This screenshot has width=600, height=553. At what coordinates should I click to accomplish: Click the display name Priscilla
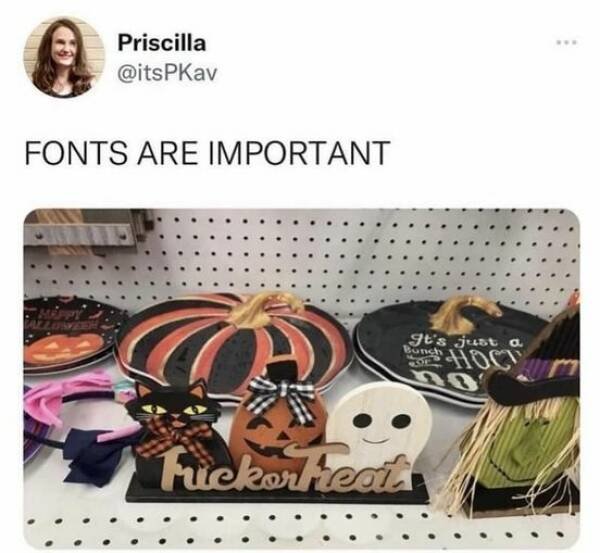point(162,42)
